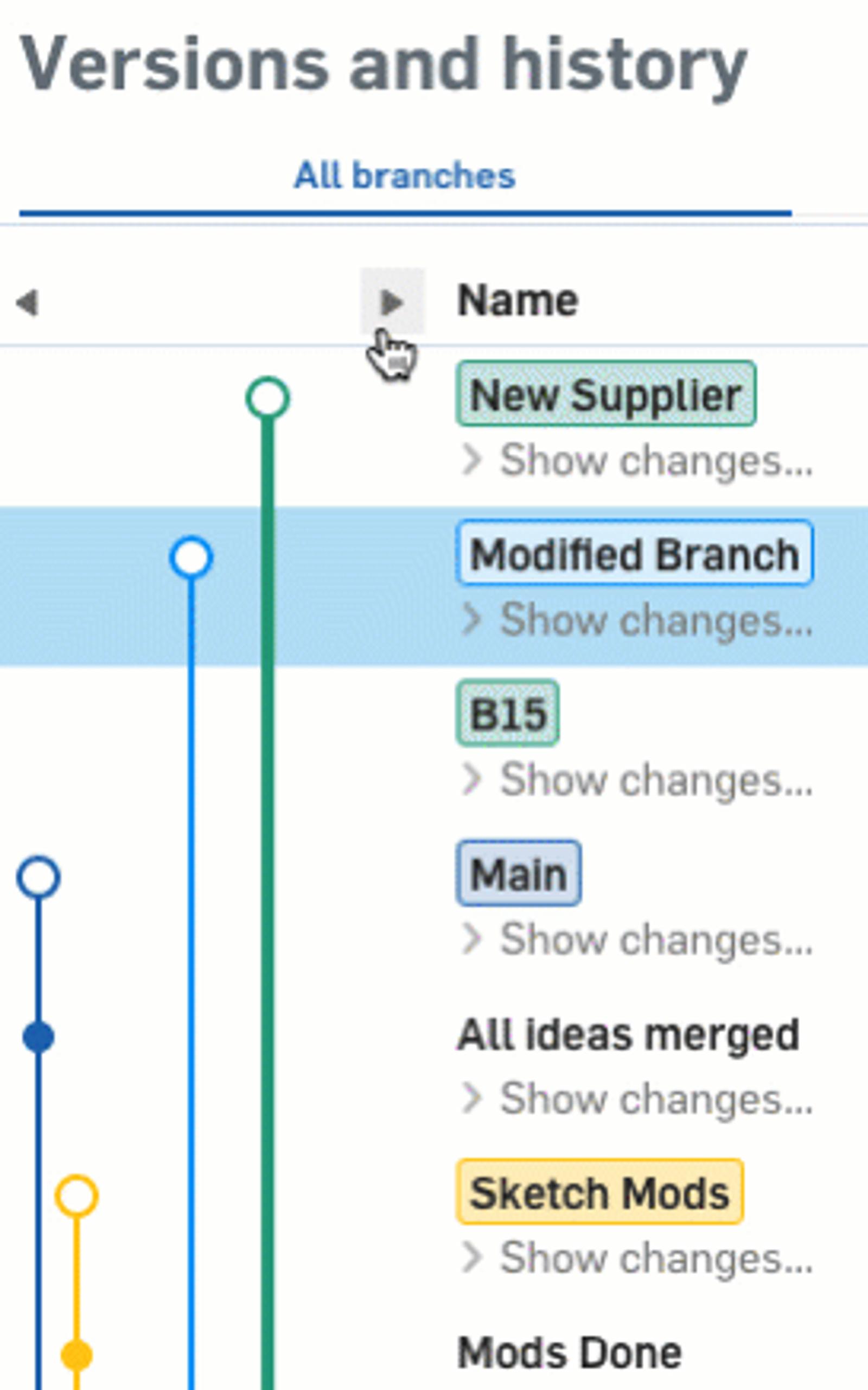
Task: Click the right arrow beside Name header
Action: 392,302
